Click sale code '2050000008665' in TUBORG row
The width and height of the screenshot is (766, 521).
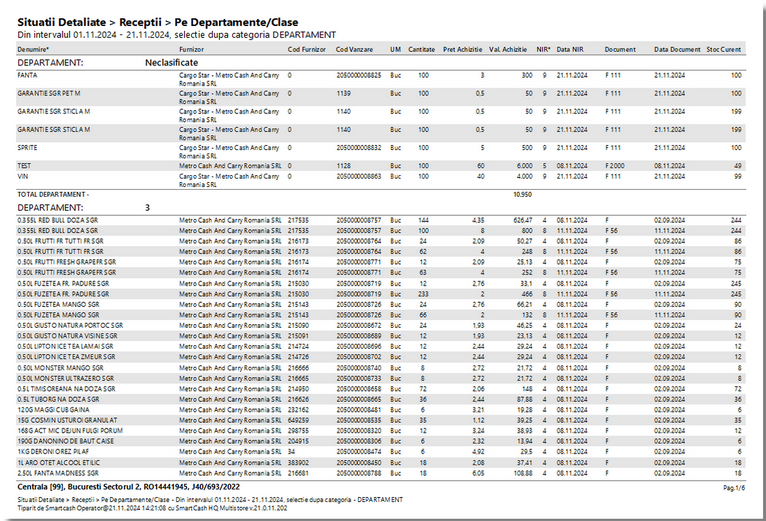(359, 399)
